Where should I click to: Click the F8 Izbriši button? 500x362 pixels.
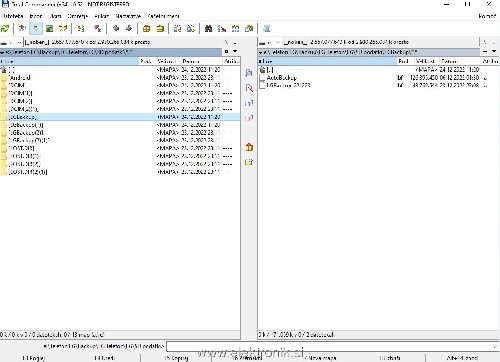click(x=389, y=358)
